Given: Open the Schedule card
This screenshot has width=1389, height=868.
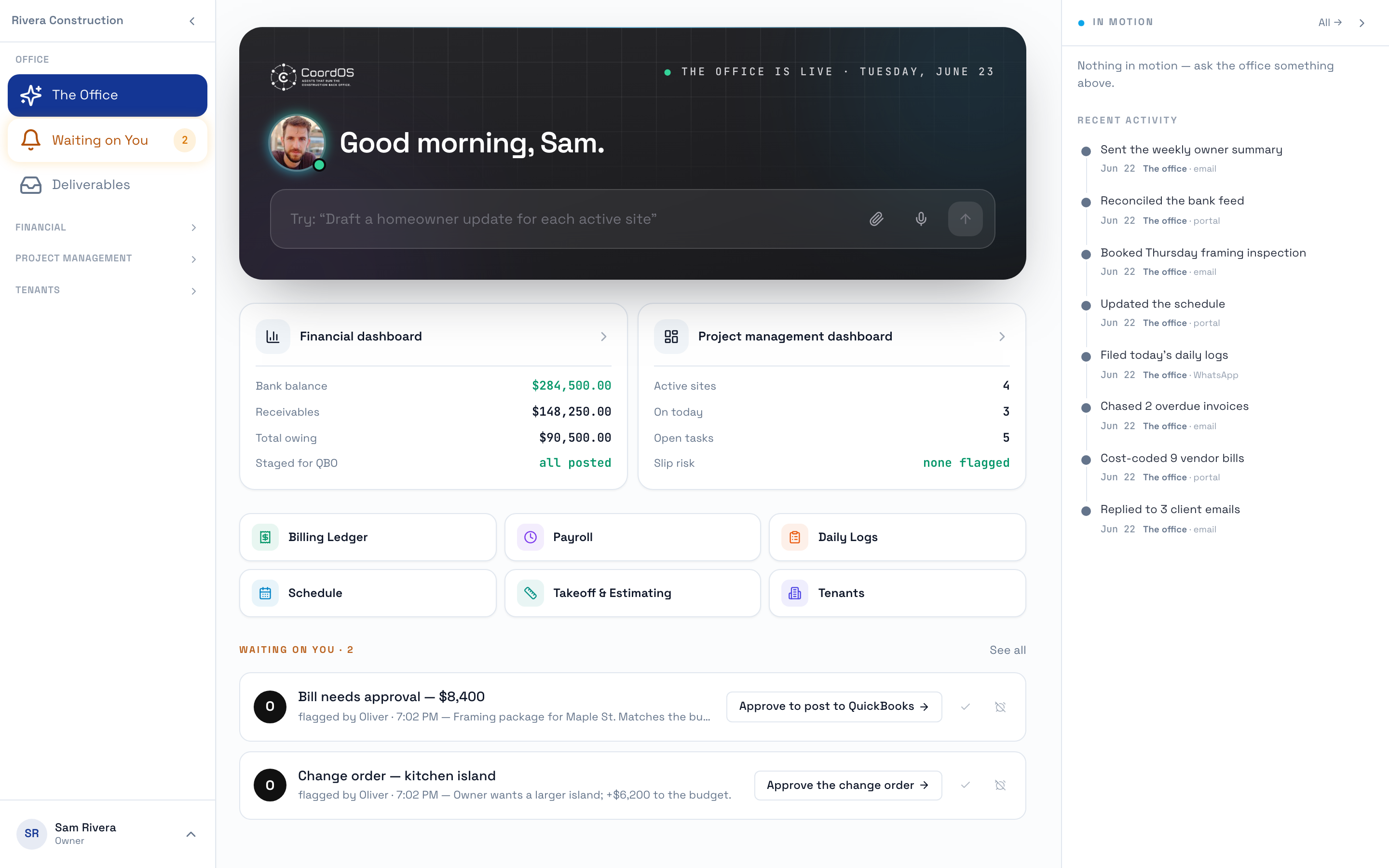Looking at the screenshot, I should point(368,593).
